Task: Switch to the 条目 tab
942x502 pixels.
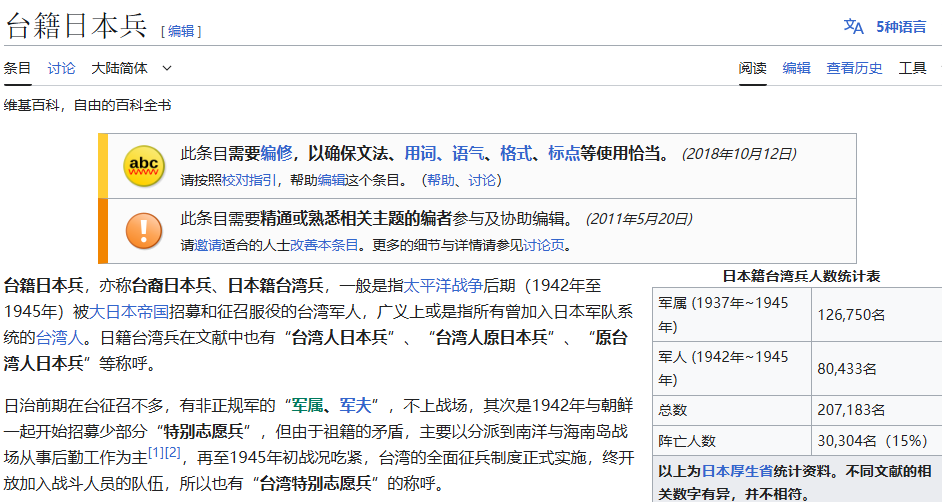Action: point(17,68)
